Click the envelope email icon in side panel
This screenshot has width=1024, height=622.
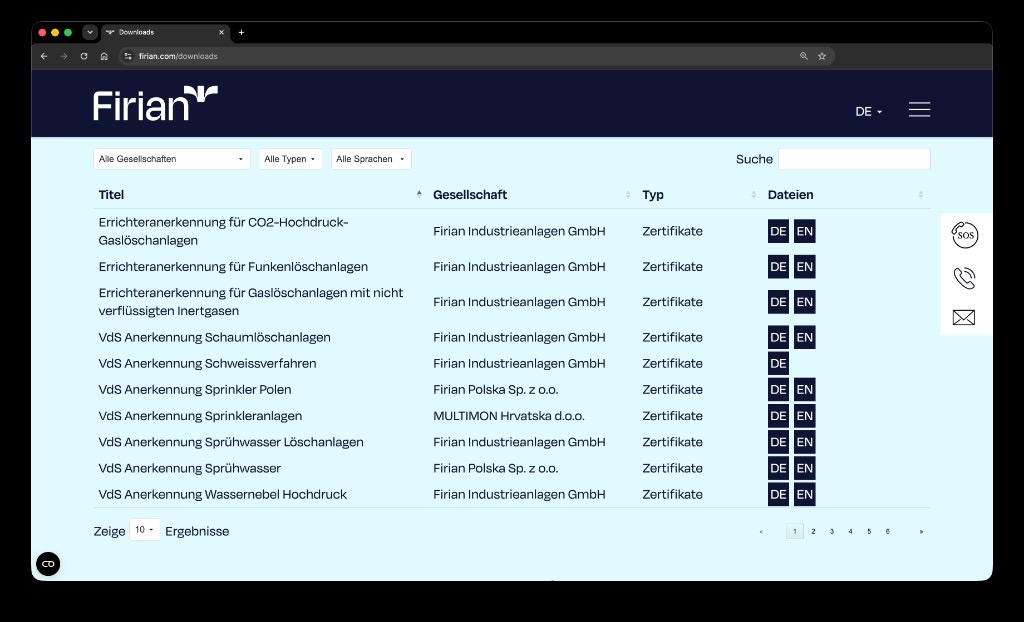click(964, 318)
